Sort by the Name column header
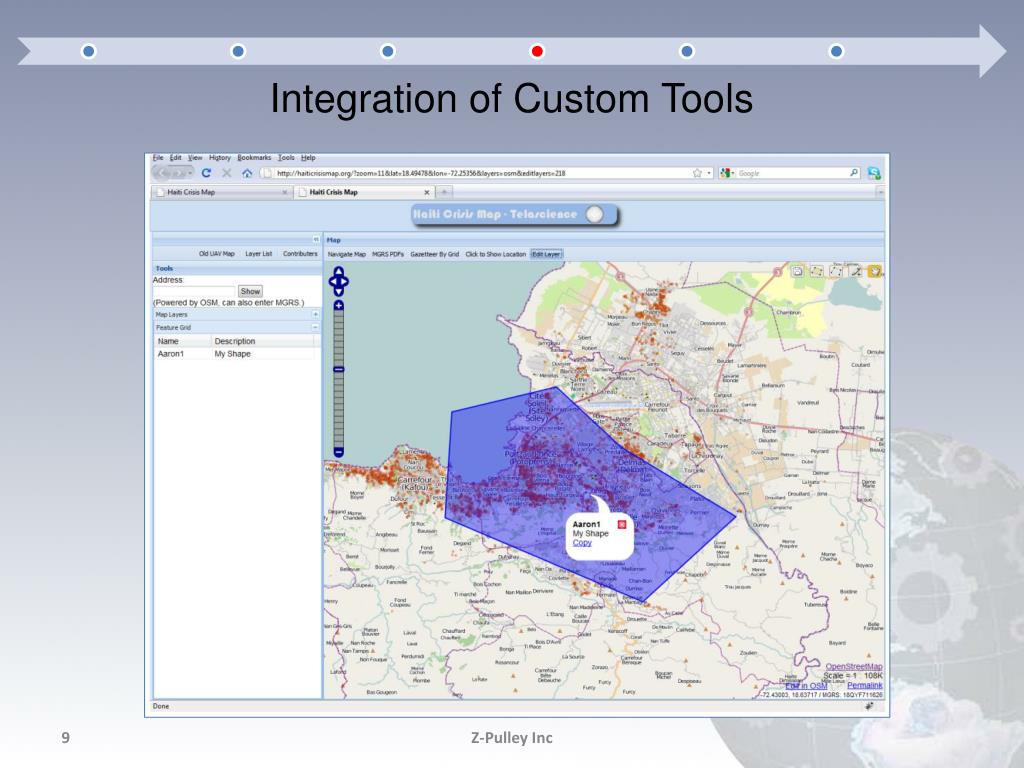Image resolution: width=1024 pixels, height=768 pixels. point(183,341)
